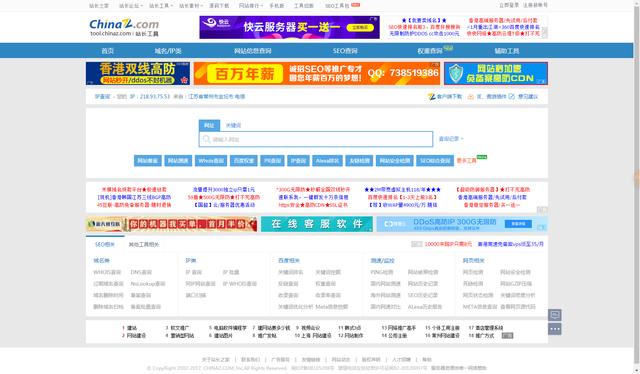Click the client download icon
Screen dimensions: 640x374
431,97
